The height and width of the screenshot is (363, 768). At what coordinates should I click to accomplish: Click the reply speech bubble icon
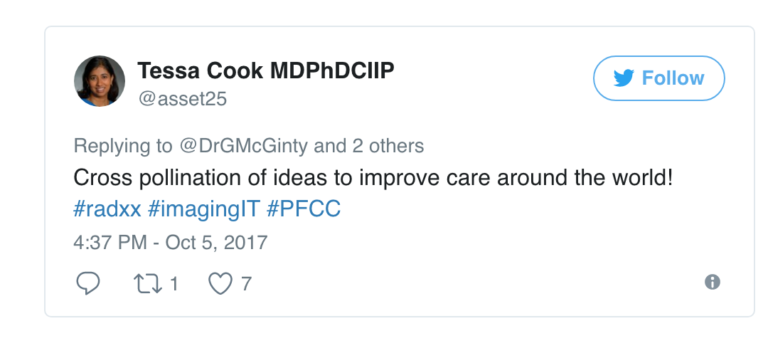(x=88, y=283)
